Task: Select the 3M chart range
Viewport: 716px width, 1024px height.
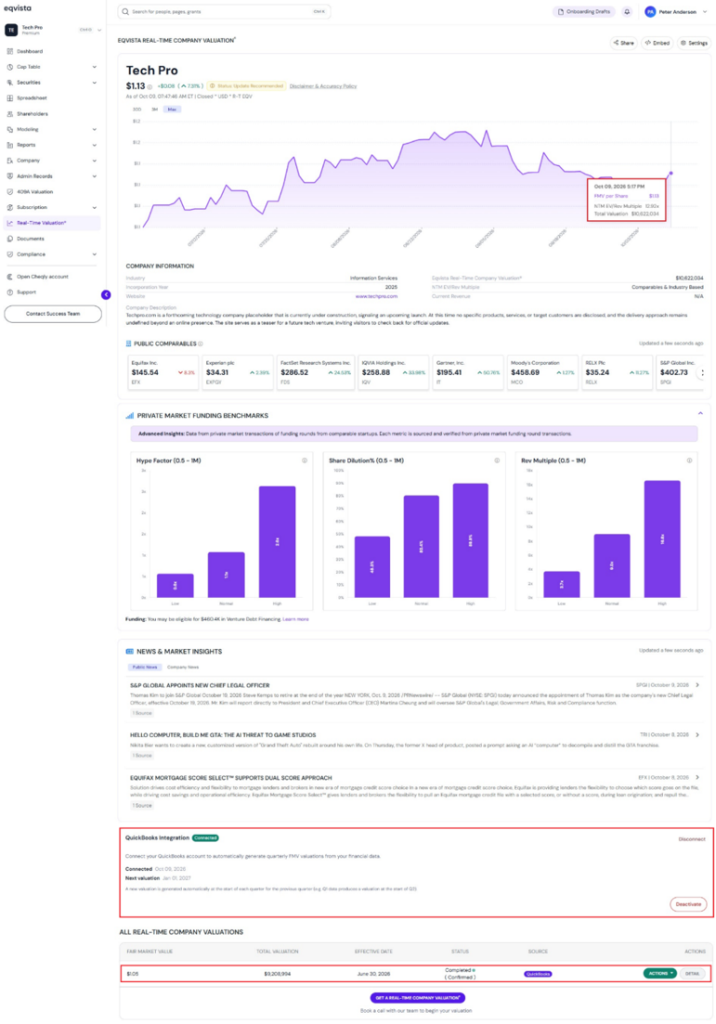Action: point(155,109)
